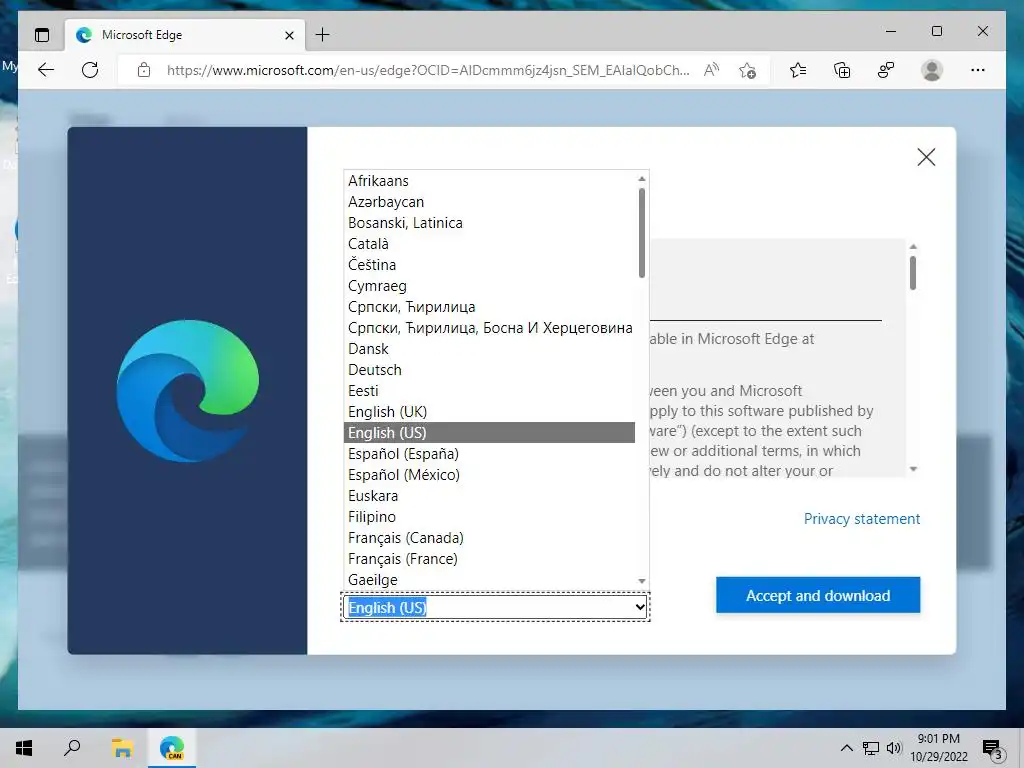
Task: Activate the Read aloud icon
Action: pos(711,70)
